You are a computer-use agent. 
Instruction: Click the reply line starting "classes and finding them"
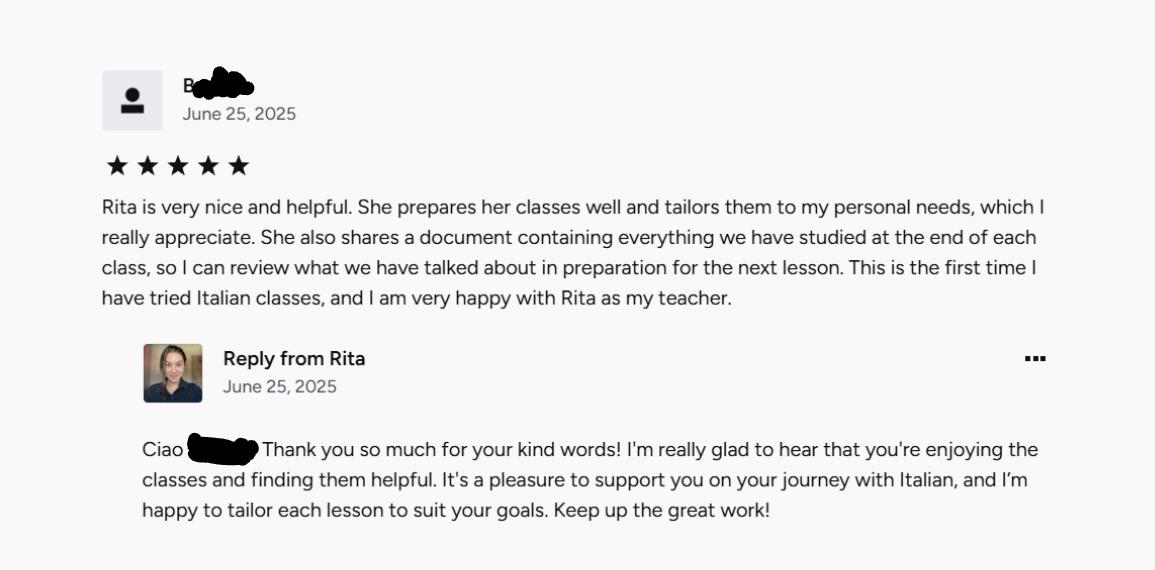click(x=584, y=480)
